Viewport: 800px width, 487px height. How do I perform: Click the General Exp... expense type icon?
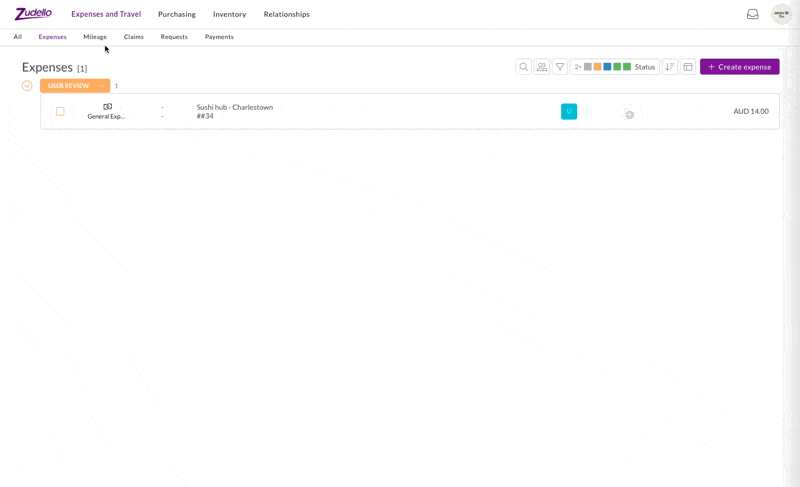point(107,107)
